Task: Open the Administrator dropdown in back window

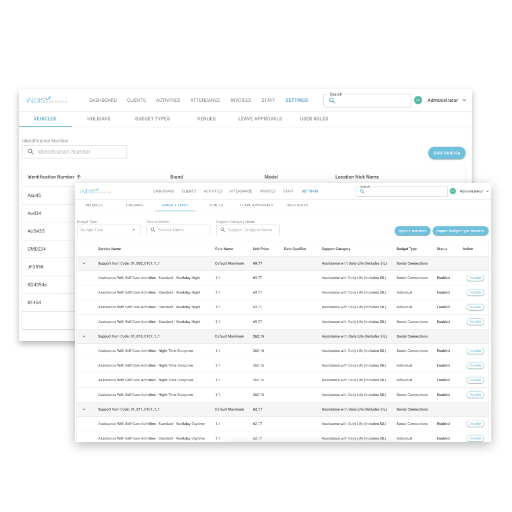Action: (x=447, y=100)
